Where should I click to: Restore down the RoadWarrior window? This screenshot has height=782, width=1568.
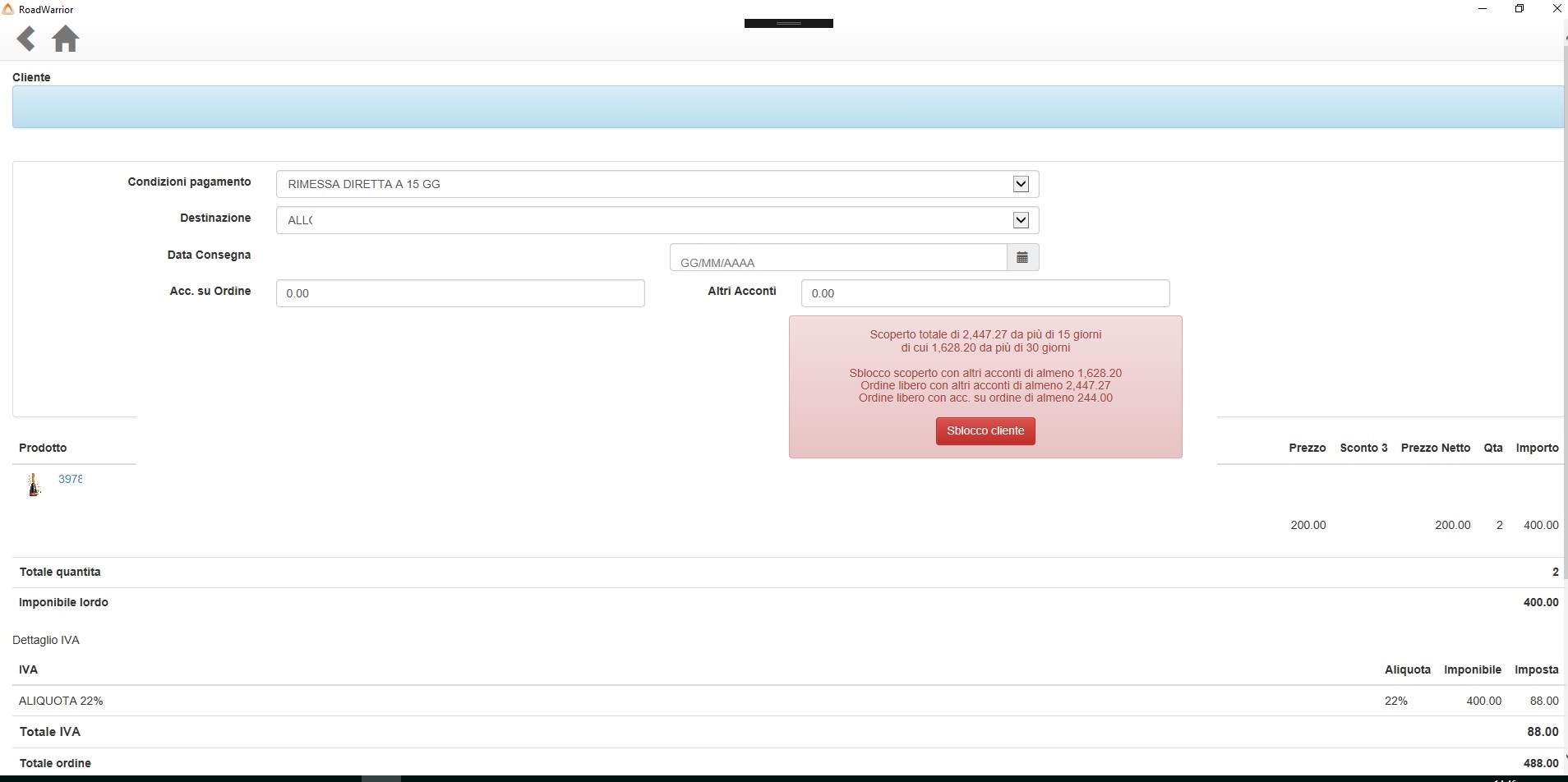coord(1520,9)
